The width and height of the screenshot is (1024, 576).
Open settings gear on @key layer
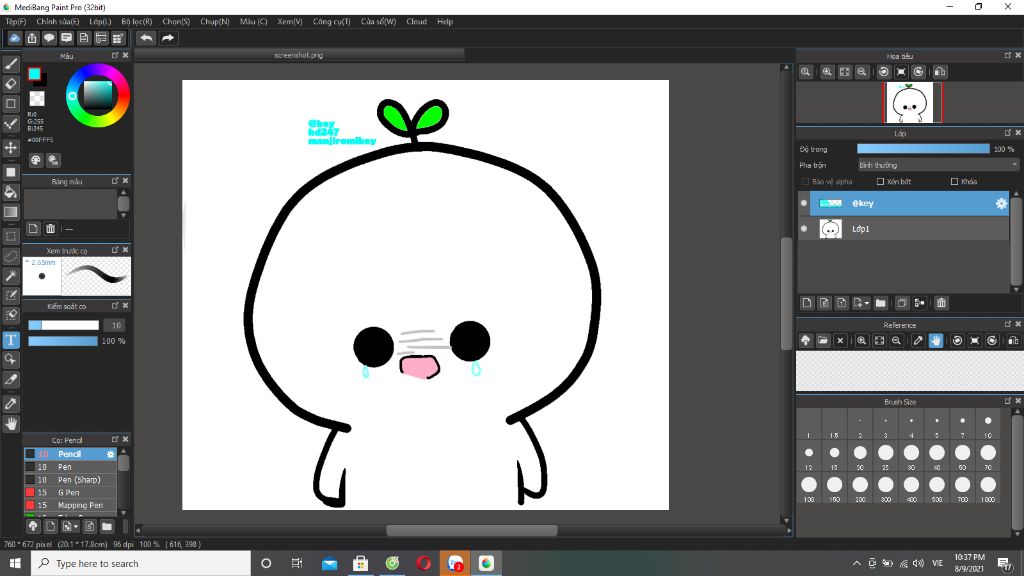tap(1000, 204)
